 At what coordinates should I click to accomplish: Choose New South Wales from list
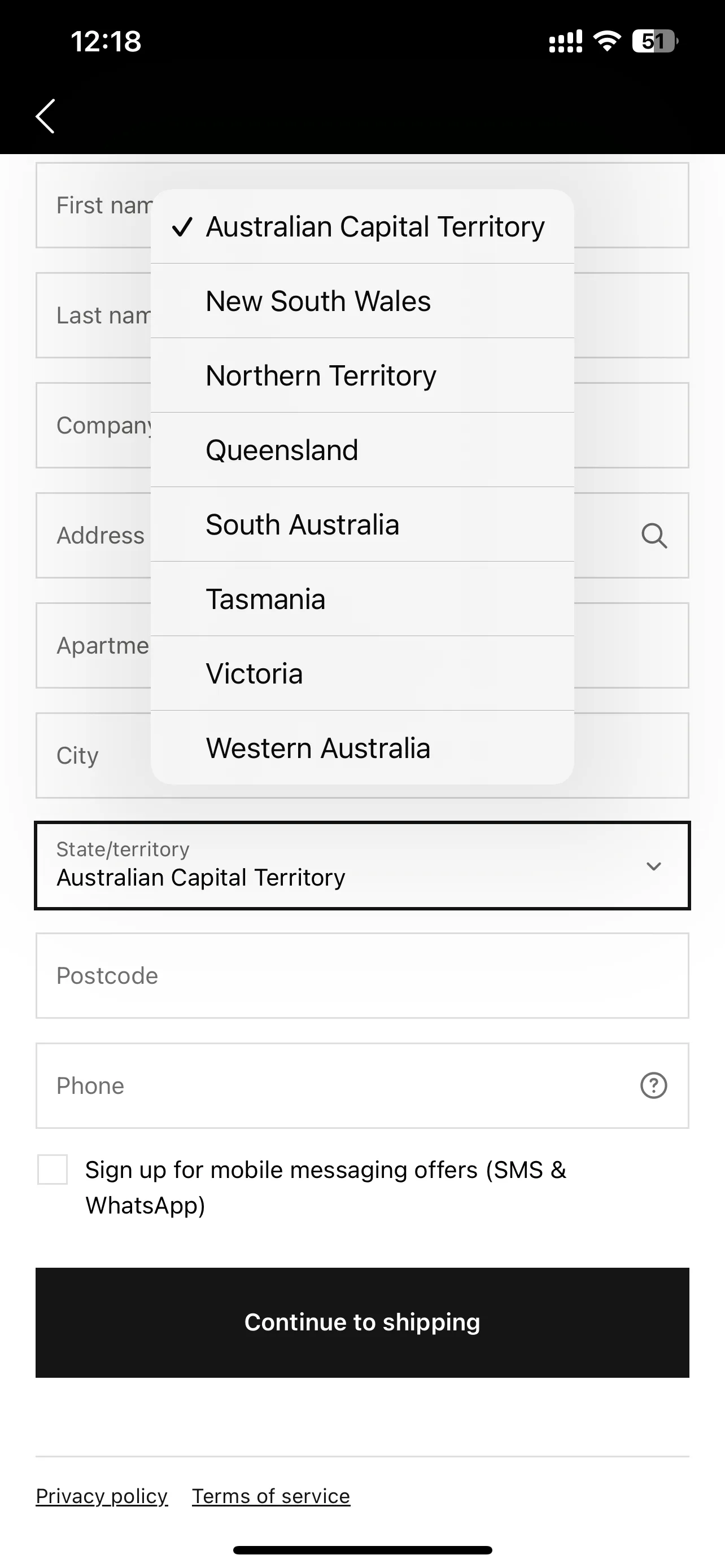(362, 301)
